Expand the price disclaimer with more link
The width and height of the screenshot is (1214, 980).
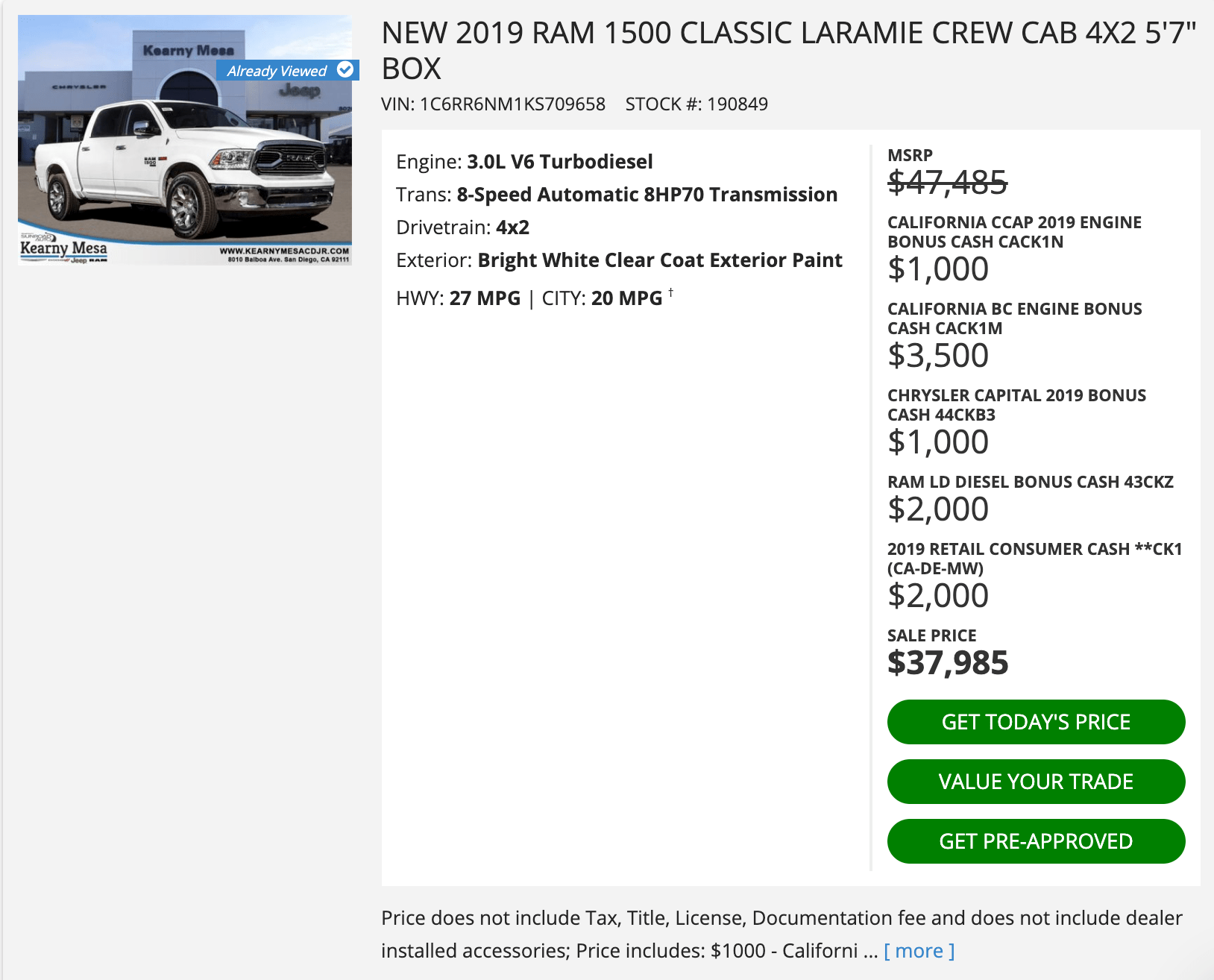pyautogui.click(x=919, y=951)
